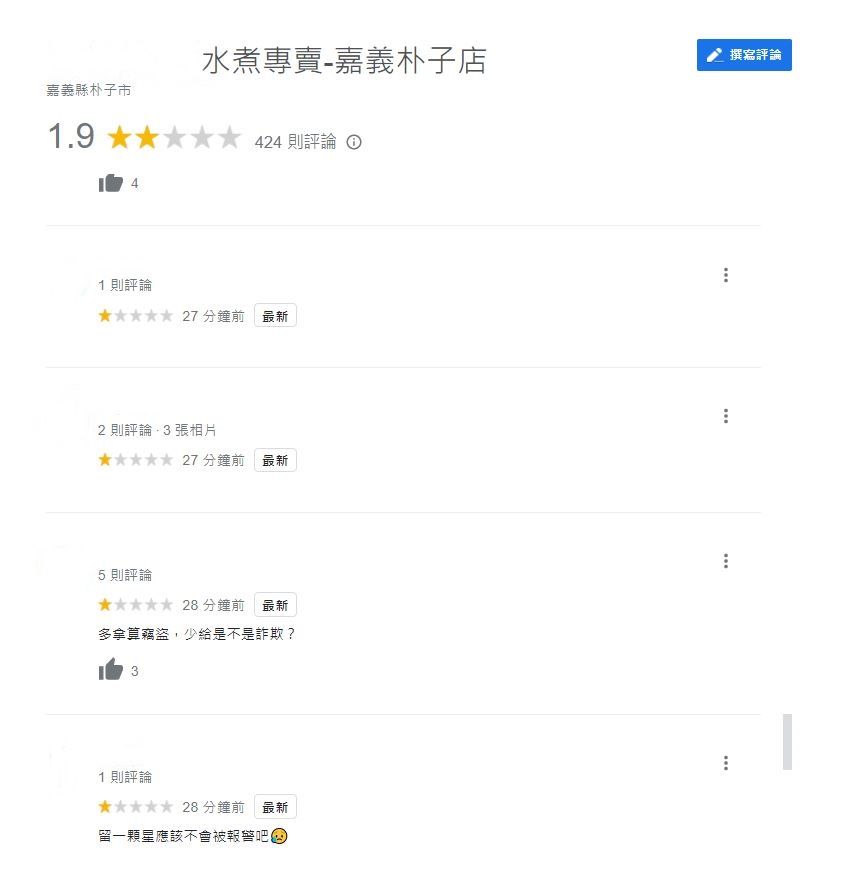The width and height of the screenshot is (841, 884).
Task: Open the review count info icon
Action: (x=353, y=142)
